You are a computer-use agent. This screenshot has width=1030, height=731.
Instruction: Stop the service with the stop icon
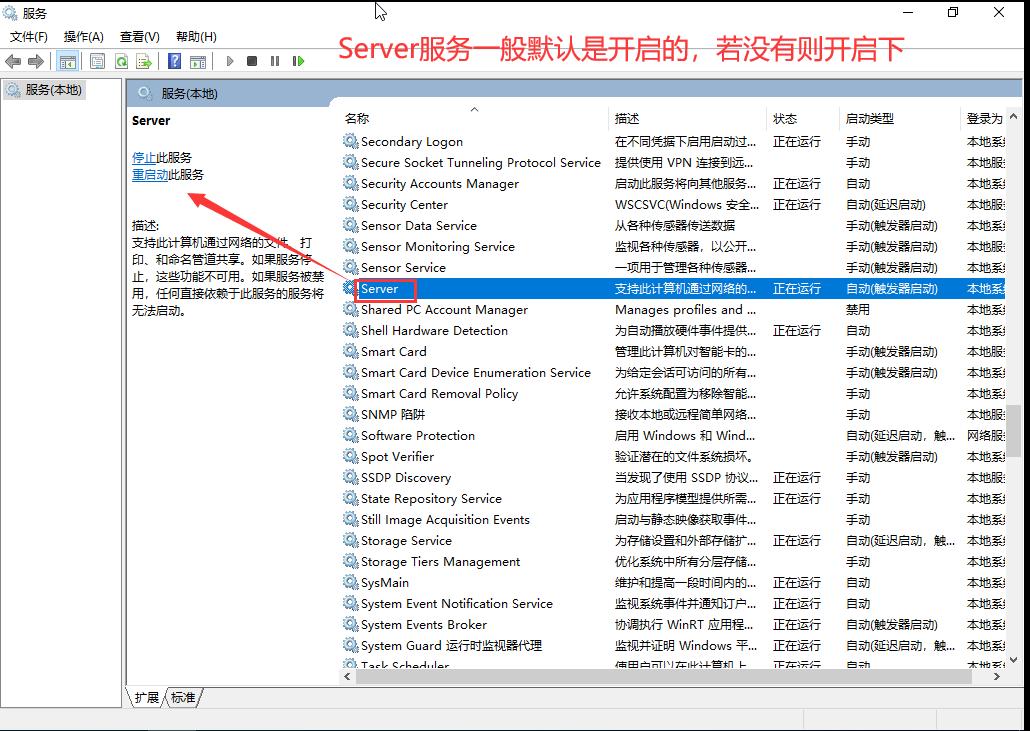[x=252, y=61]
